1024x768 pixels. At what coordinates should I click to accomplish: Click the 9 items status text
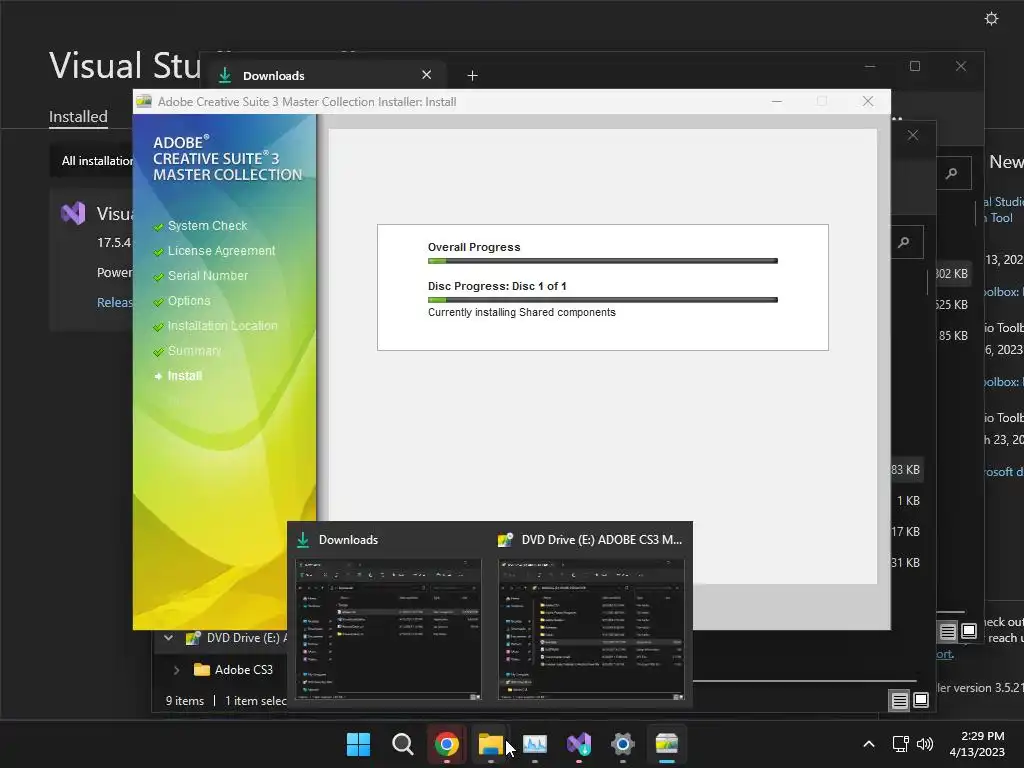click(185, 701)
